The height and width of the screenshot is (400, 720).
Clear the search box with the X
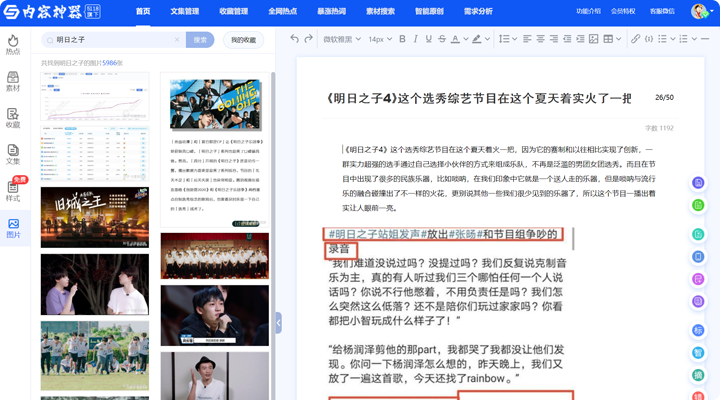177,40
